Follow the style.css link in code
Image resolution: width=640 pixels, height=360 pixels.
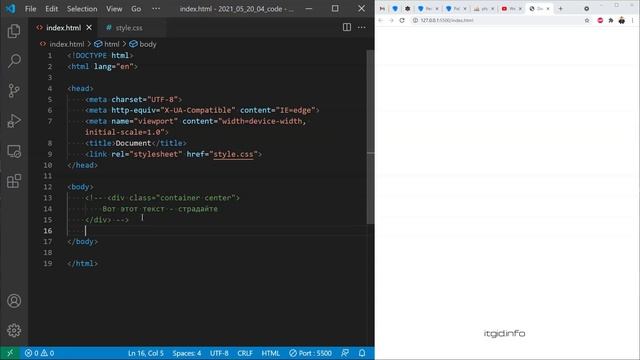coord(233,154)
